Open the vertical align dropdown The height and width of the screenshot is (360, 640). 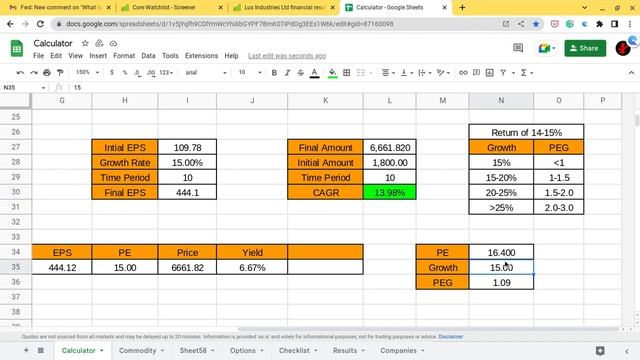coord(407,73)
